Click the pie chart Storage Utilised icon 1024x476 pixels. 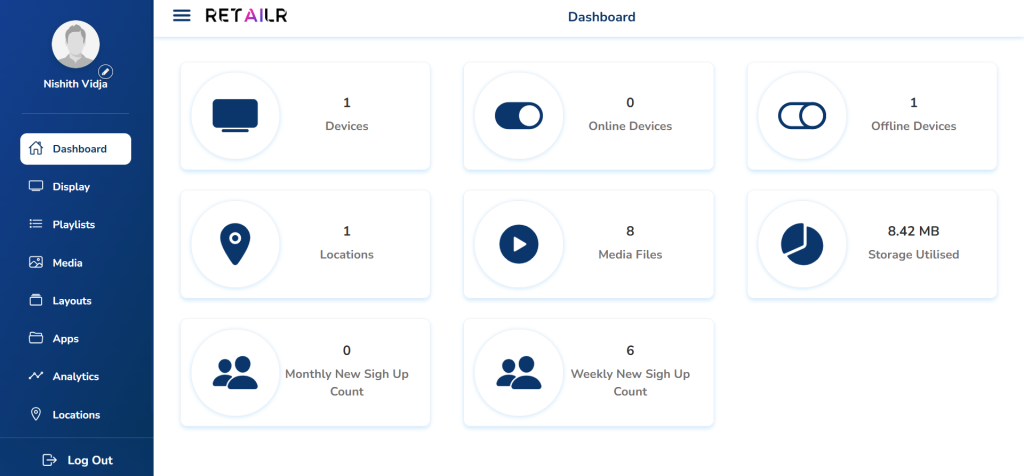tap(802, 244)
